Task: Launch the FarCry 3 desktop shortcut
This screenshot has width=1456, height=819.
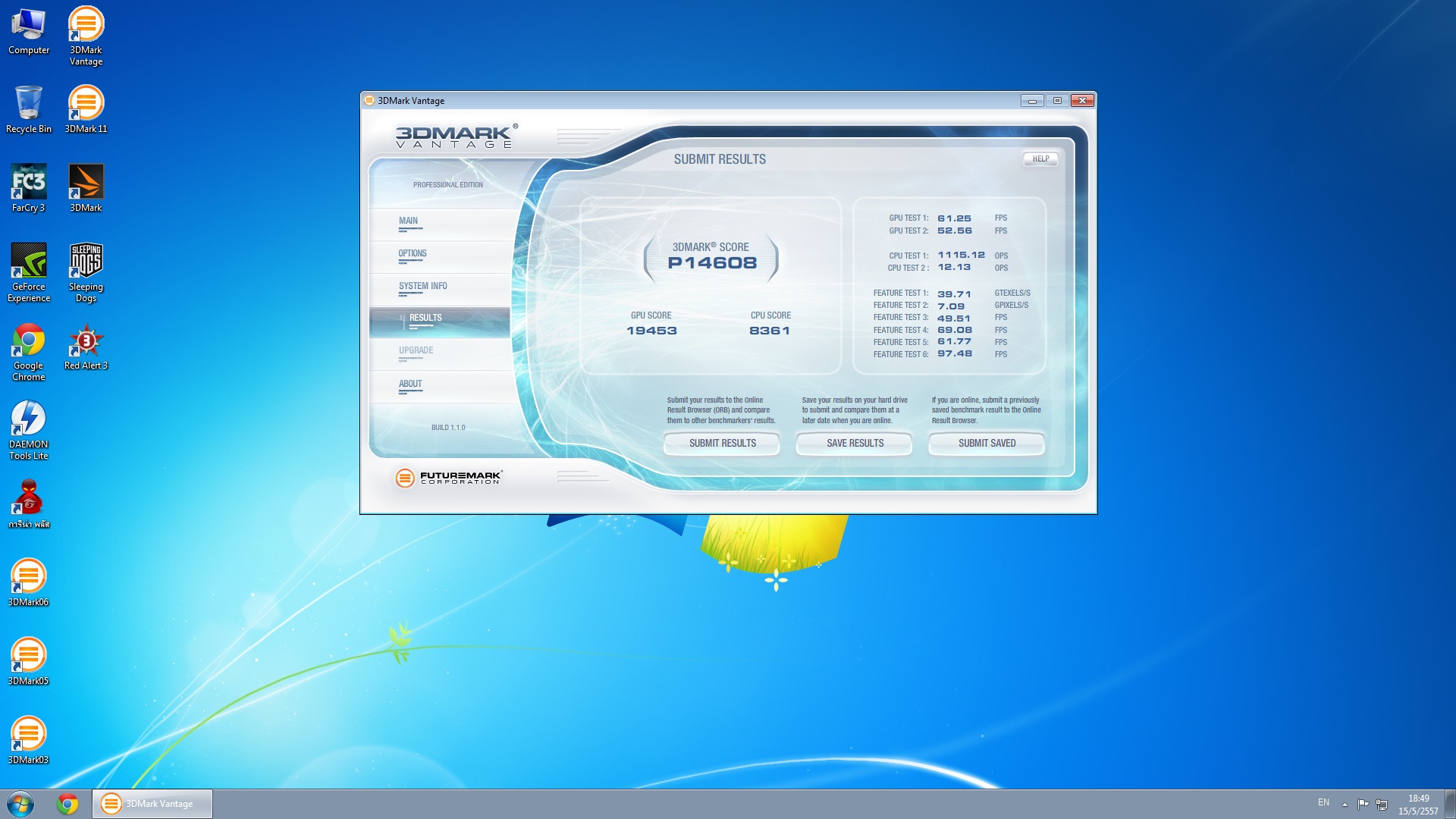Action: (x=28, y=184)
